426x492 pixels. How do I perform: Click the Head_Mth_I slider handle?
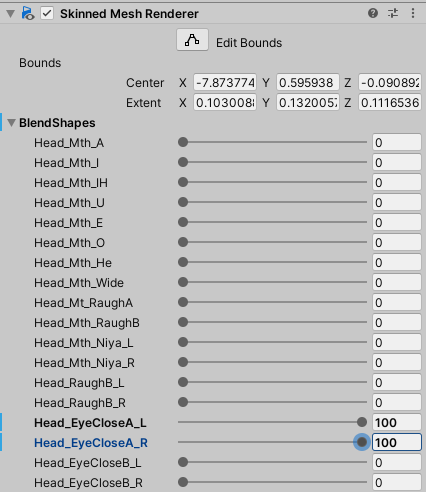(x=183, y=162)
